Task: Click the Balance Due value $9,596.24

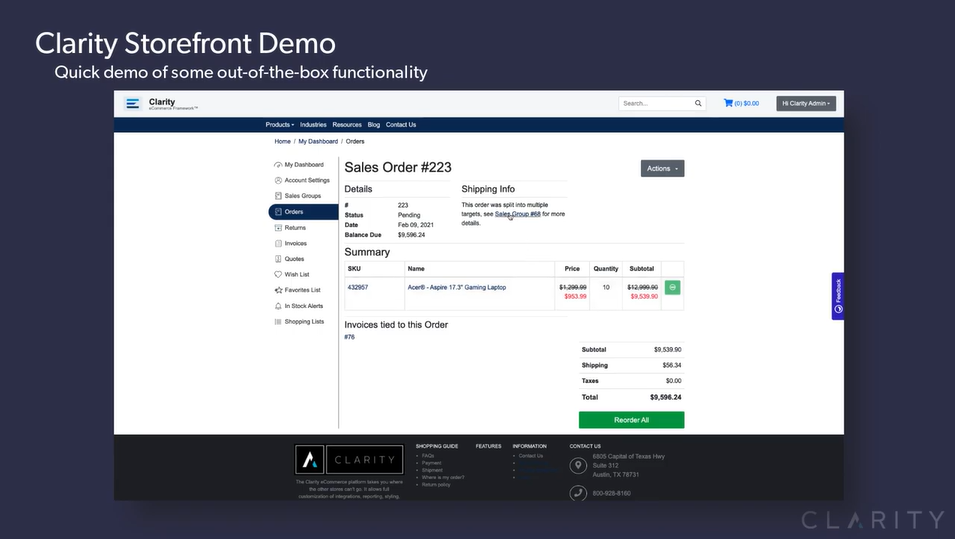Action: (412, 235)
